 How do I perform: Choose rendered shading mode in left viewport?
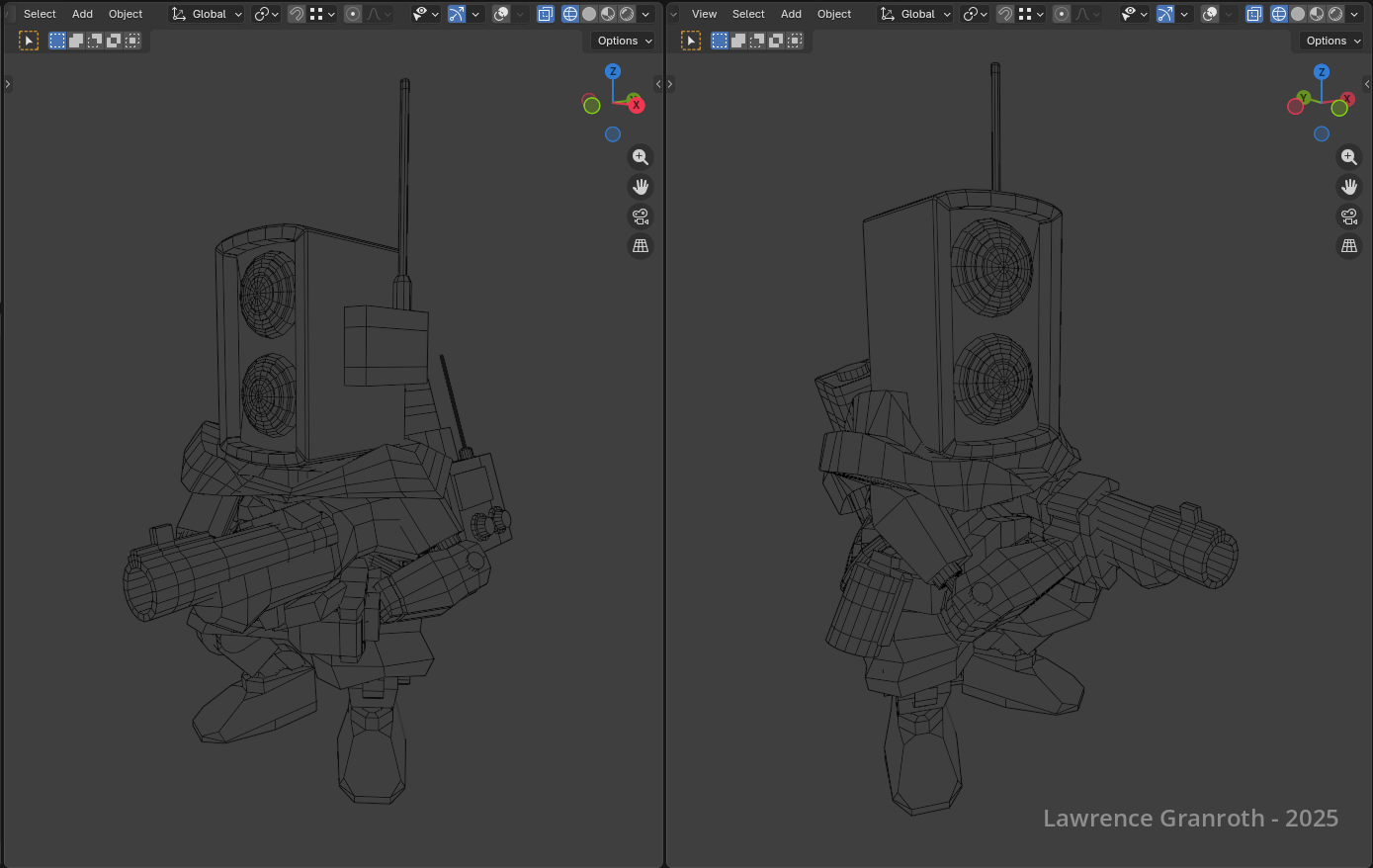point(627,14)
